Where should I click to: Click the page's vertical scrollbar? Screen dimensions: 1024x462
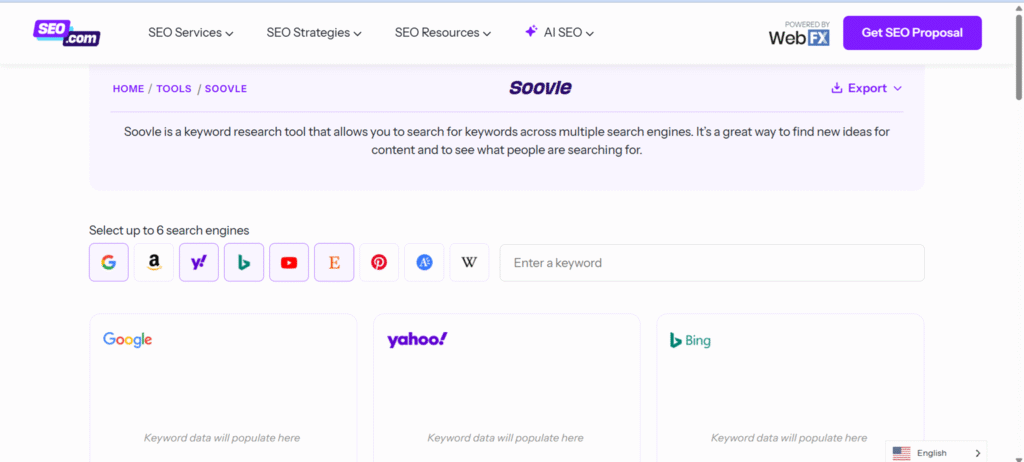(1017, 200)
